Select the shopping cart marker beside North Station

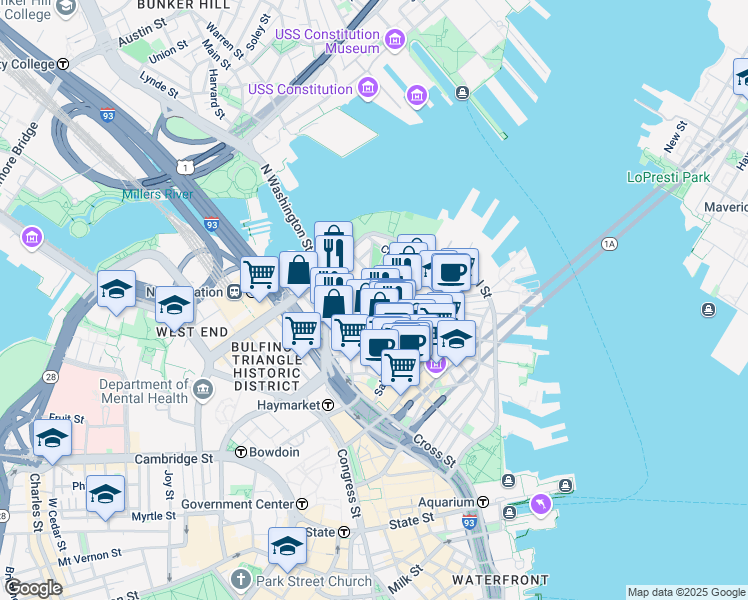[x=260, y=274]
